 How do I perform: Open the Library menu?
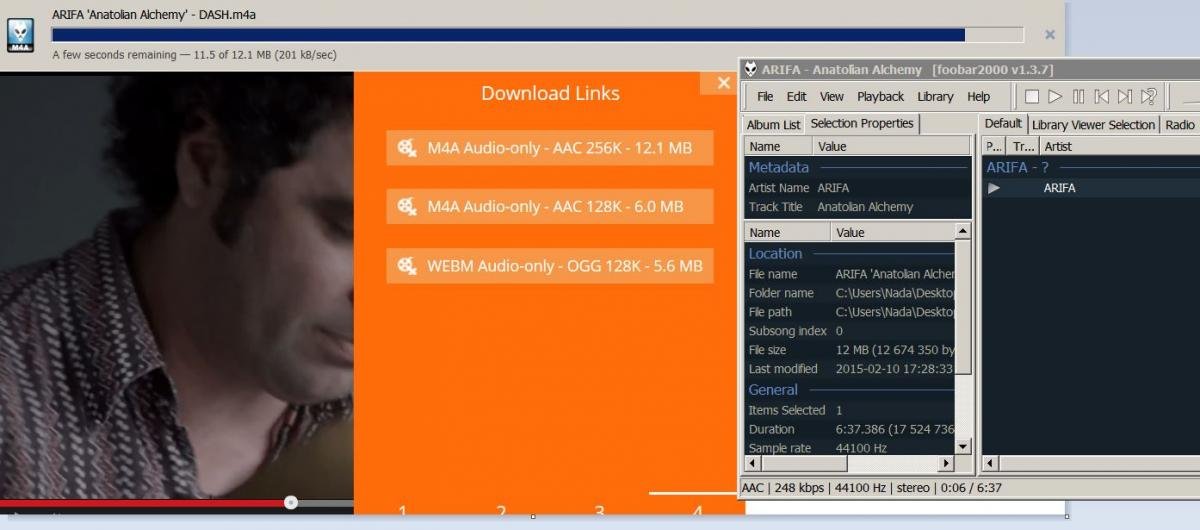(x=935, y=97)
